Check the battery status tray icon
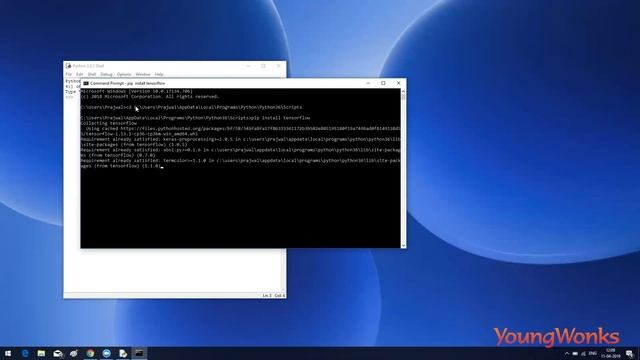The image size is (640, 360). tap(575, 353)
